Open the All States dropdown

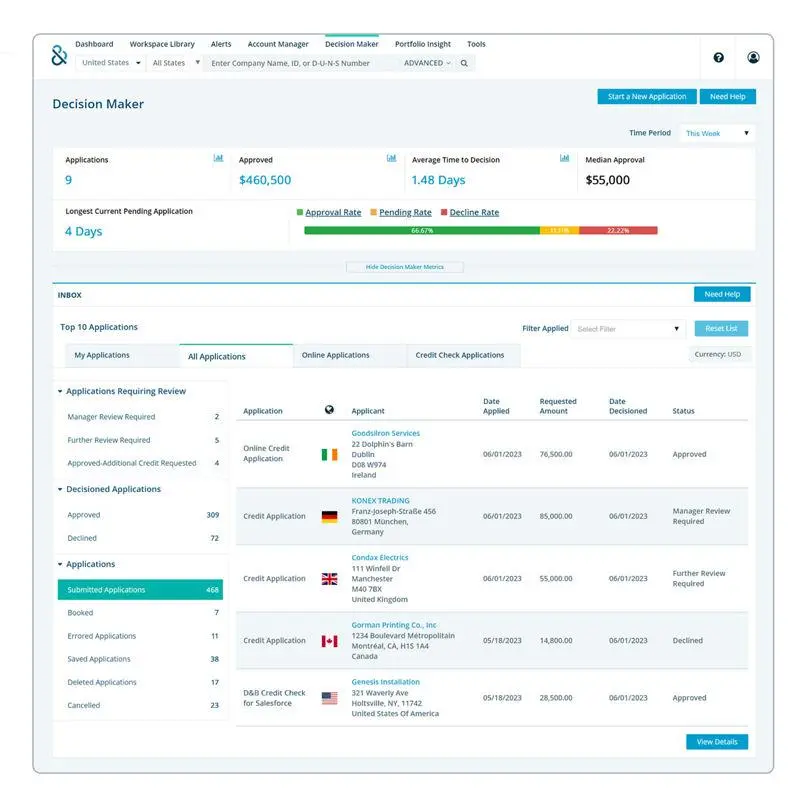click(x=174, y=63)
